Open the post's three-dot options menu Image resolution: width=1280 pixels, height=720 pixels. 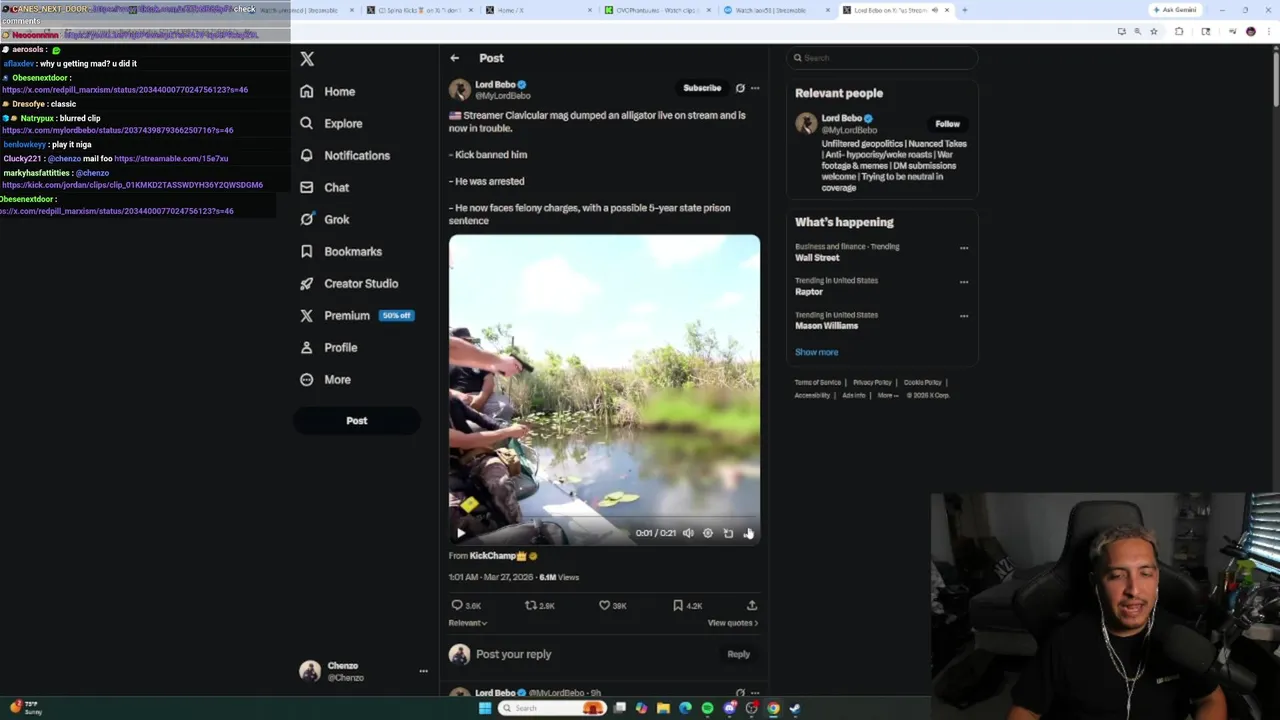tap(755, 88)
